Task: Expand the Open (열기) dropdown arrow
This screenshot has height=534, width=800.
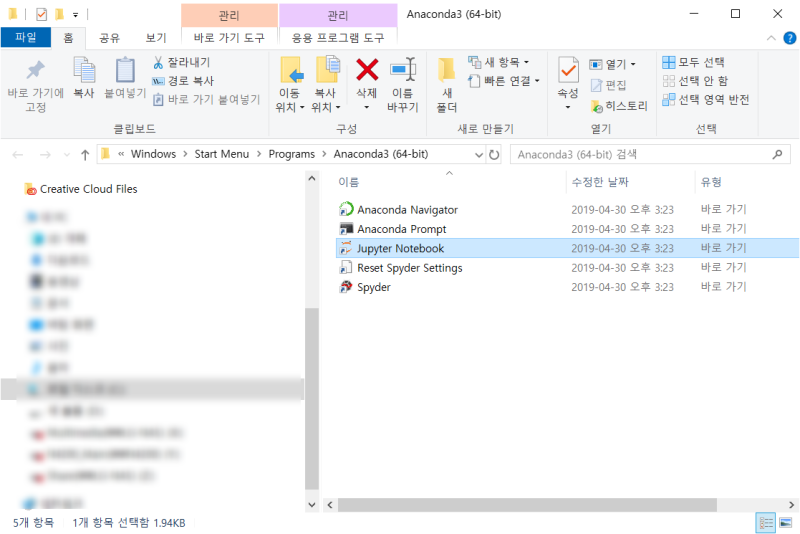Action: click(633, 64)
